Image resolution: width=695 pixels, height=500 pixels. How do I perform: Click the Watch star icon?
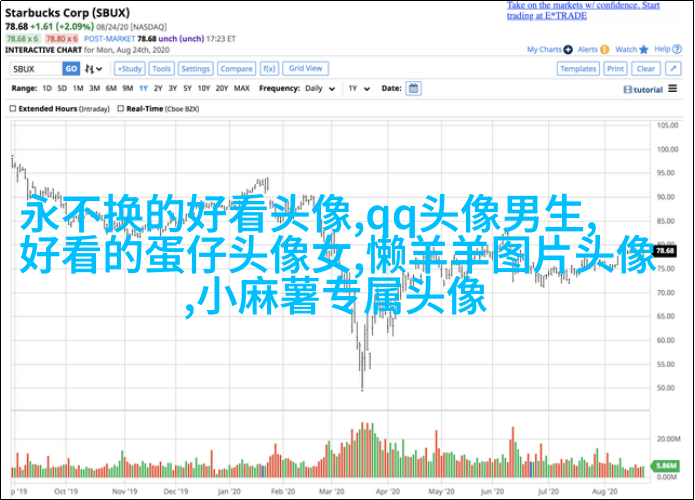coord(644,50)
